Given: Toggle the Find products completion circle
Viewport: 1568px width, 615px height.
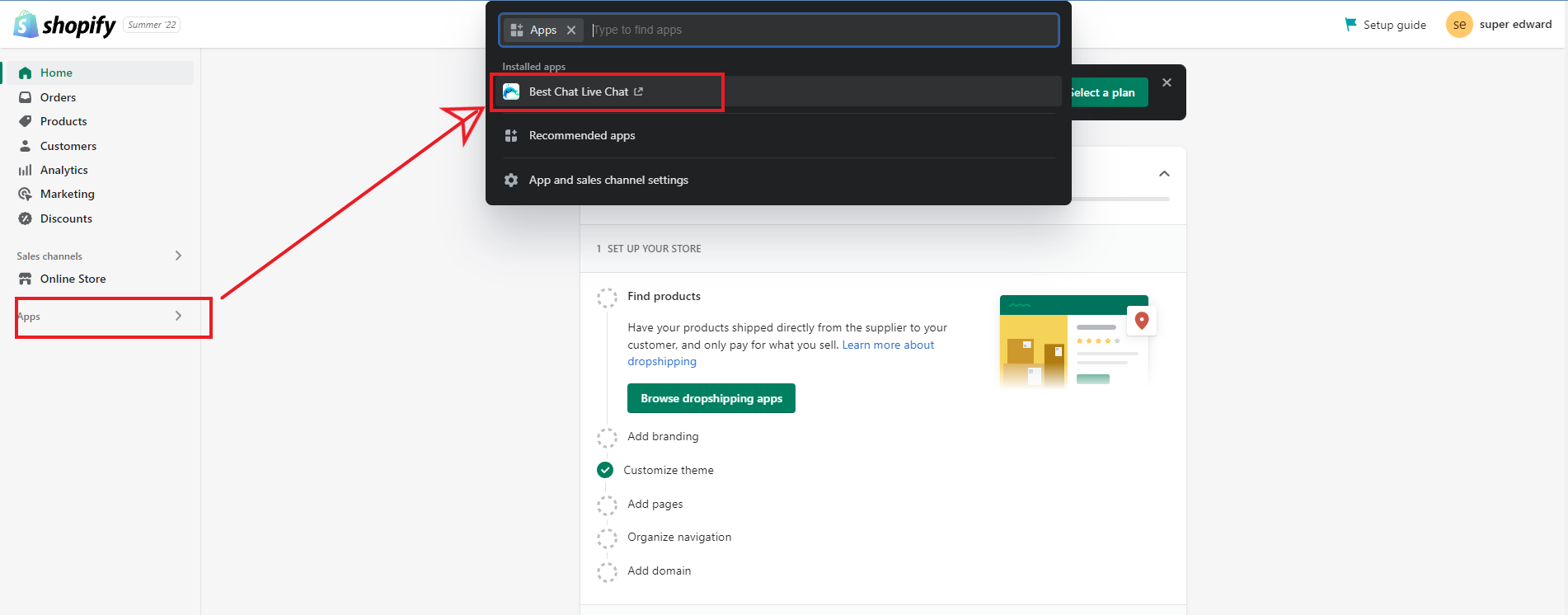Looking at the screenshot, I should click(x=607, y=298).
